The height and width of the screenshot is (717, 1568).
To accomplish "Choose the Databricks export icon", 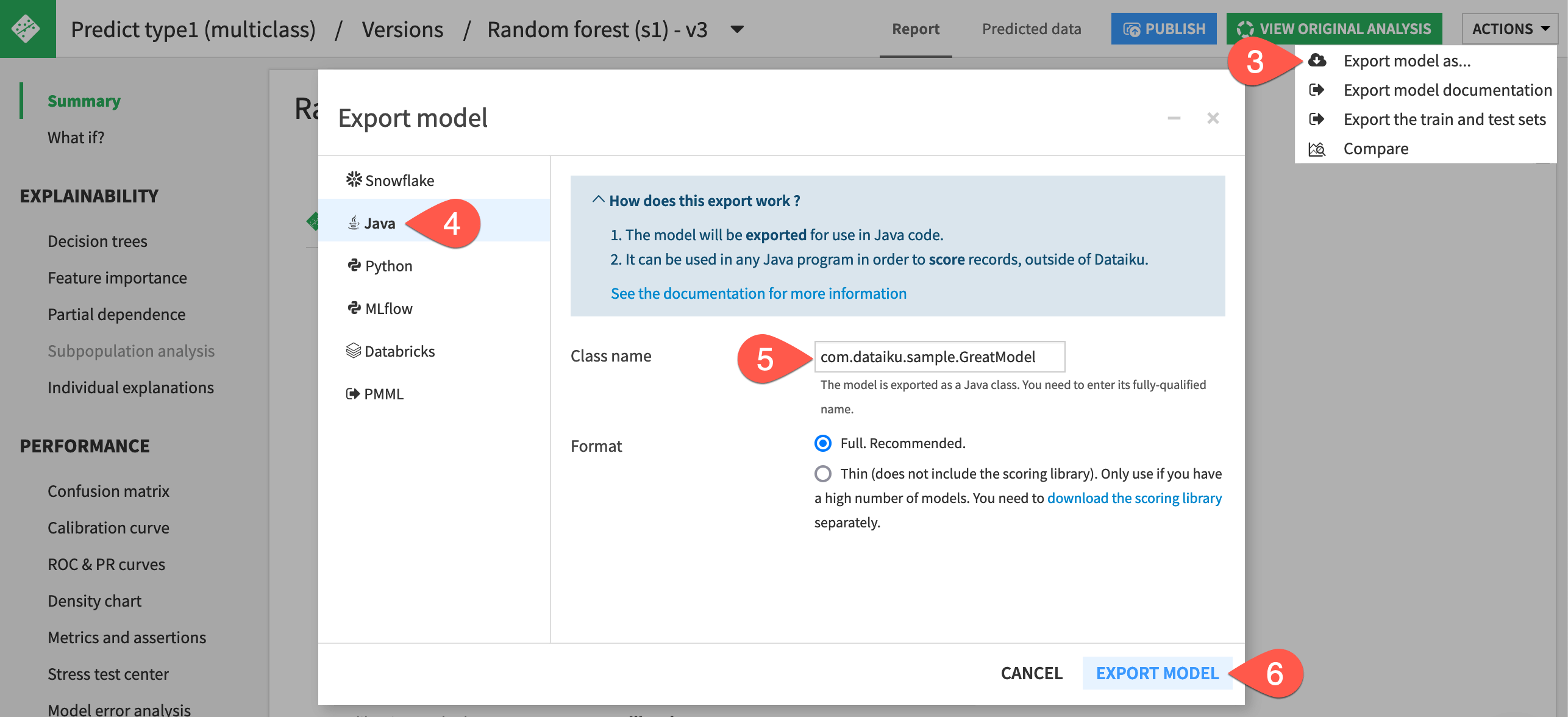I will point(353,351).
